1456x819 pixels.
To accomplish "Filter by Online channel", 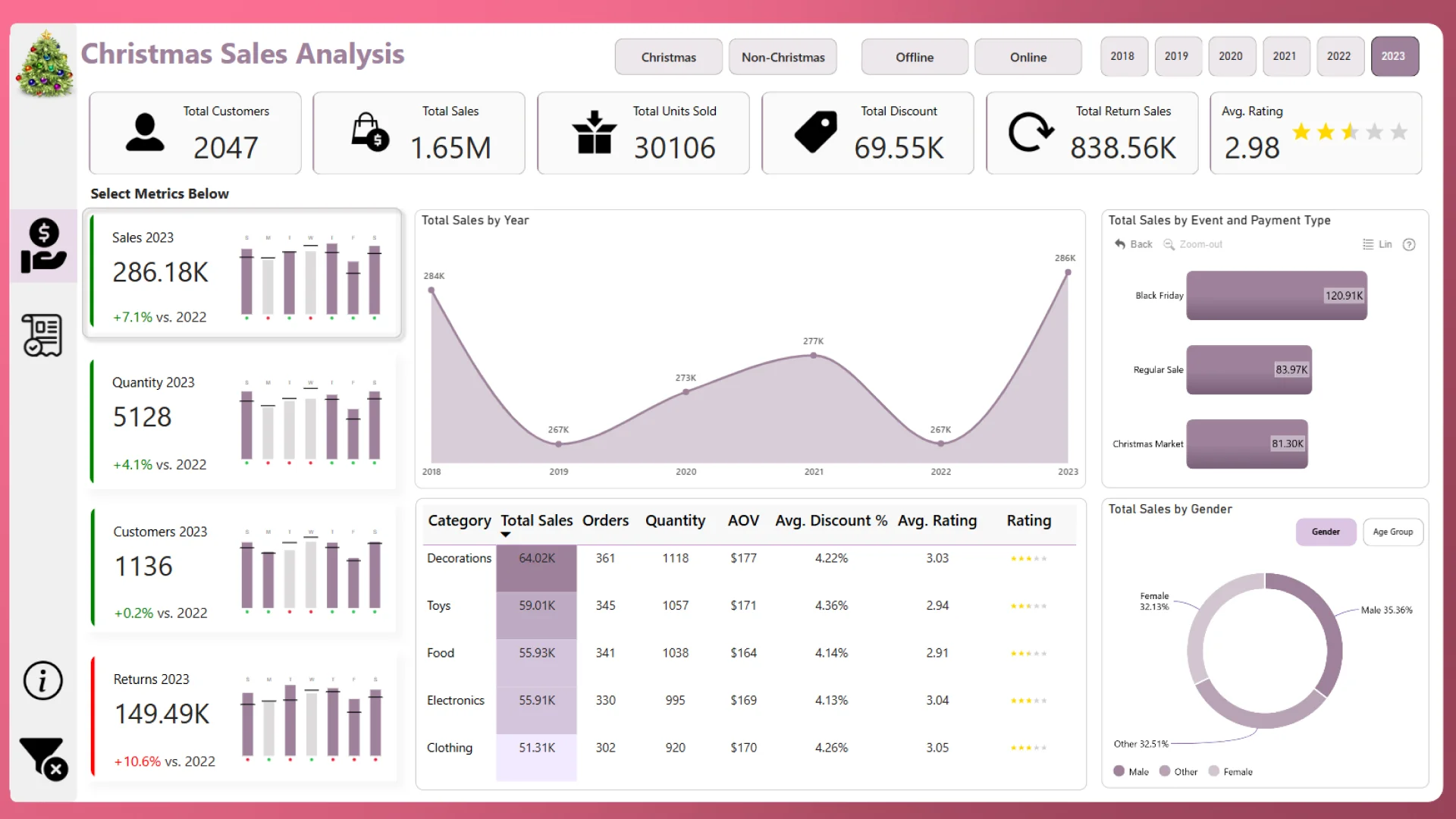I will 1028,57.
